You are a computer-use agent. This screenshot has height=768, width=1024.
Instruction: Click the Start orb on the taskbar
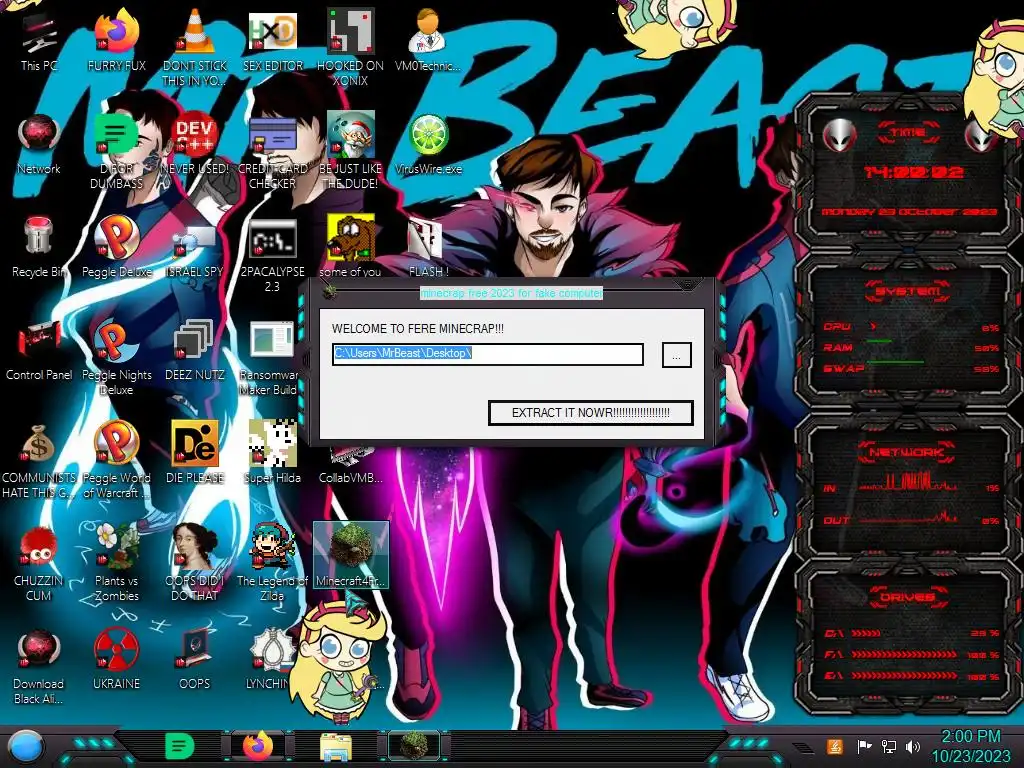[25, 747]
